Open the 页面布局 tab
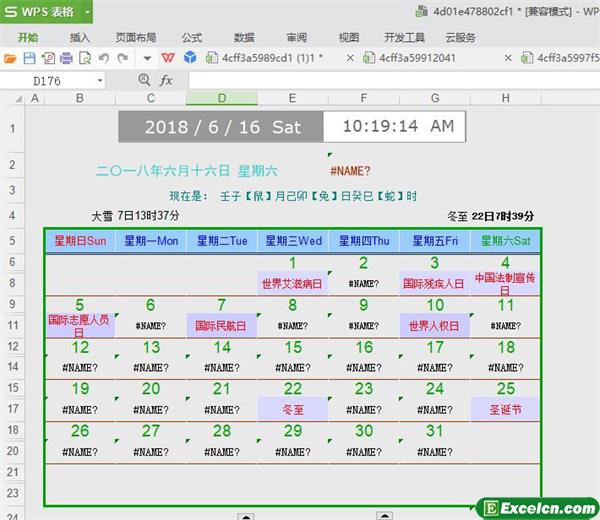600x520 pixels. click(136, 37)
